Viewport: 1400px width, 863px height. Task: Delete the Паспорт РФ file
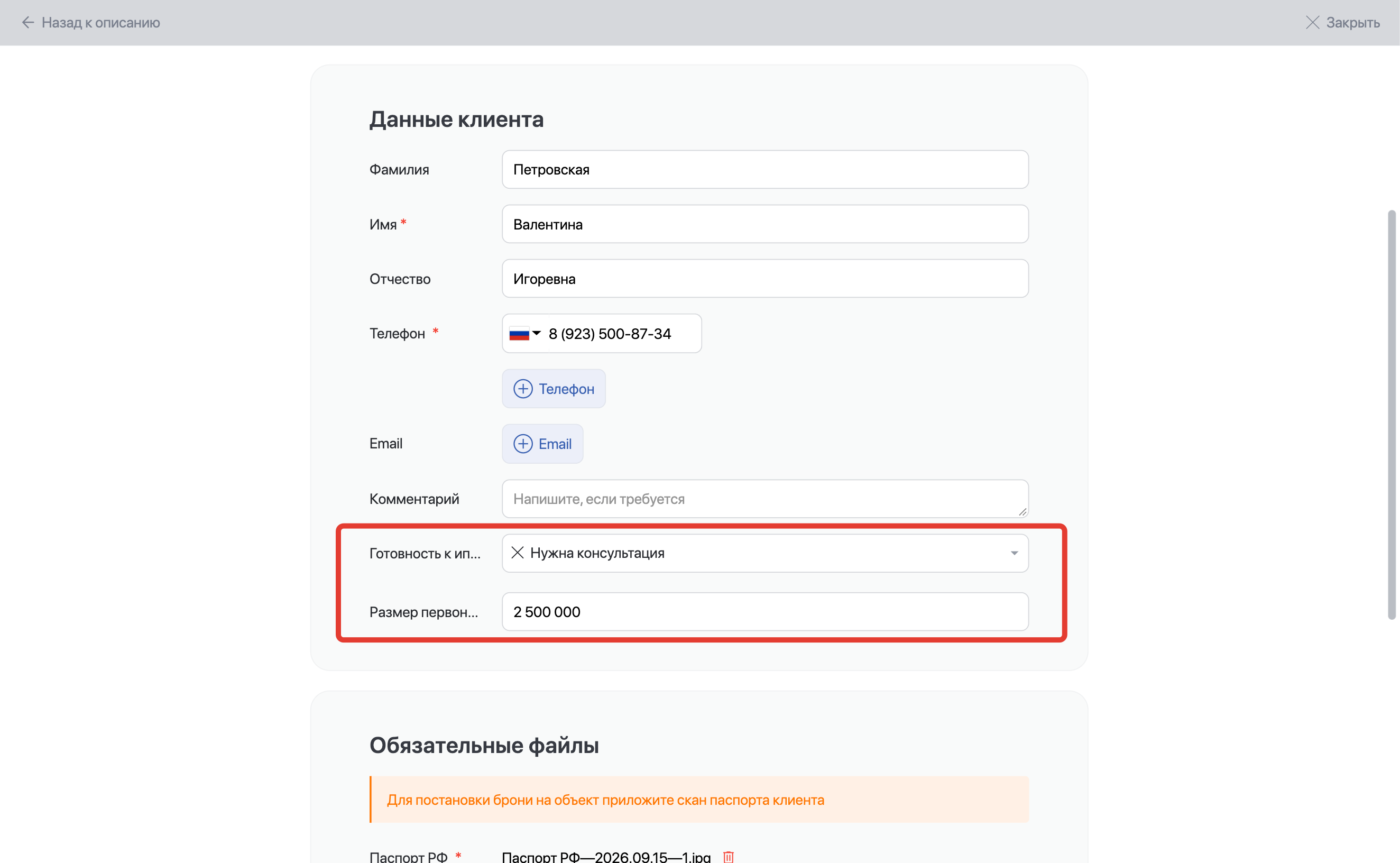pos(728,856)
